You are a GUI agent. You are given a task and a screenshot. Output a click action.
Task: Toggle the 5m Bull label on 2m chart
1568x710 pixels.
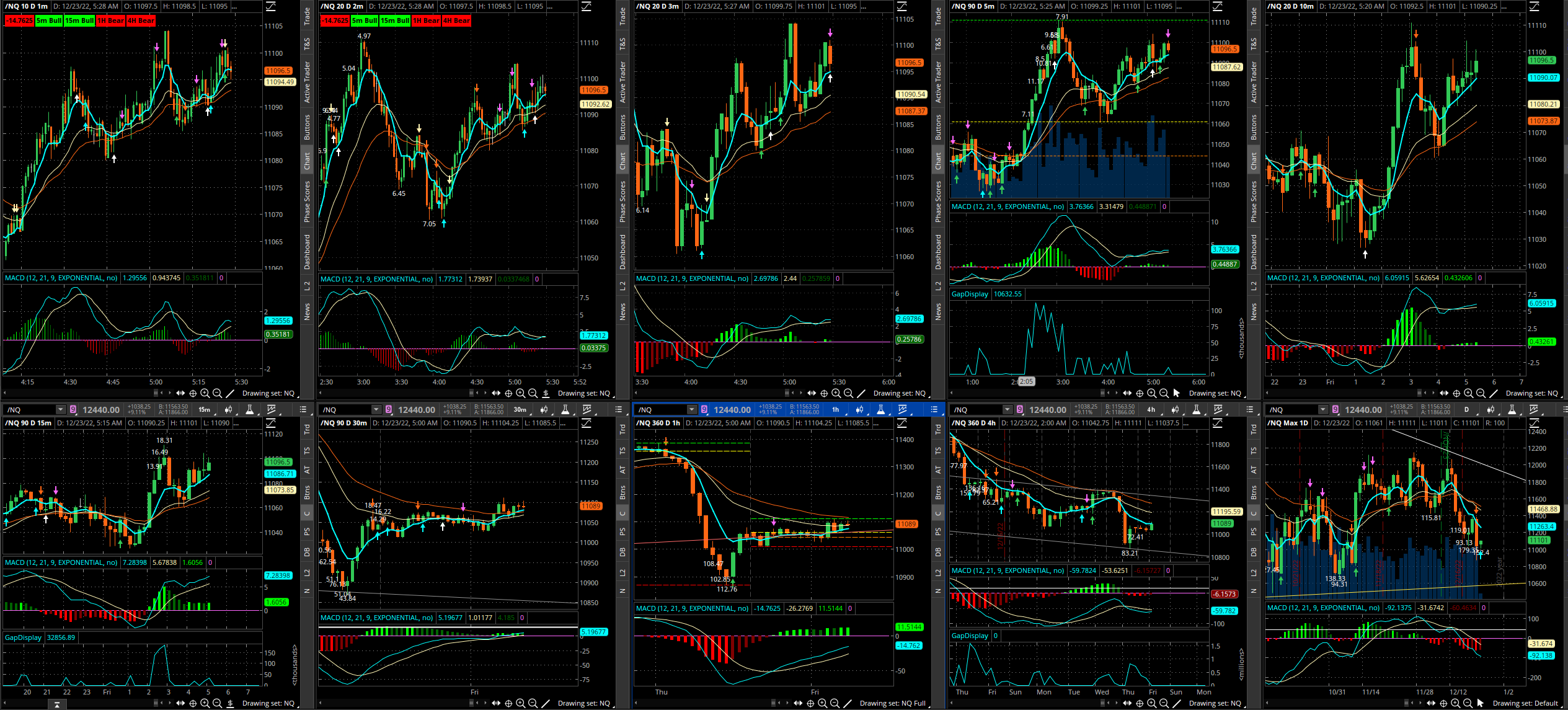click(365, 20)
